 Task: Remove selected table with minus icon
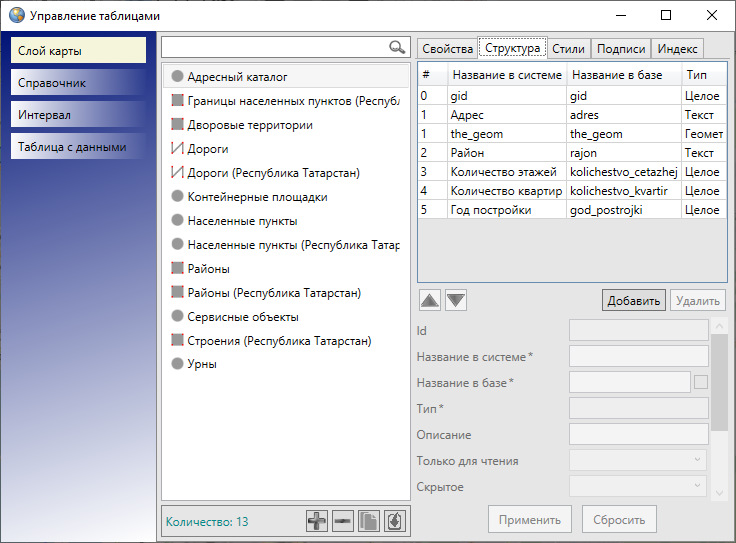click(x=343, y=521)
